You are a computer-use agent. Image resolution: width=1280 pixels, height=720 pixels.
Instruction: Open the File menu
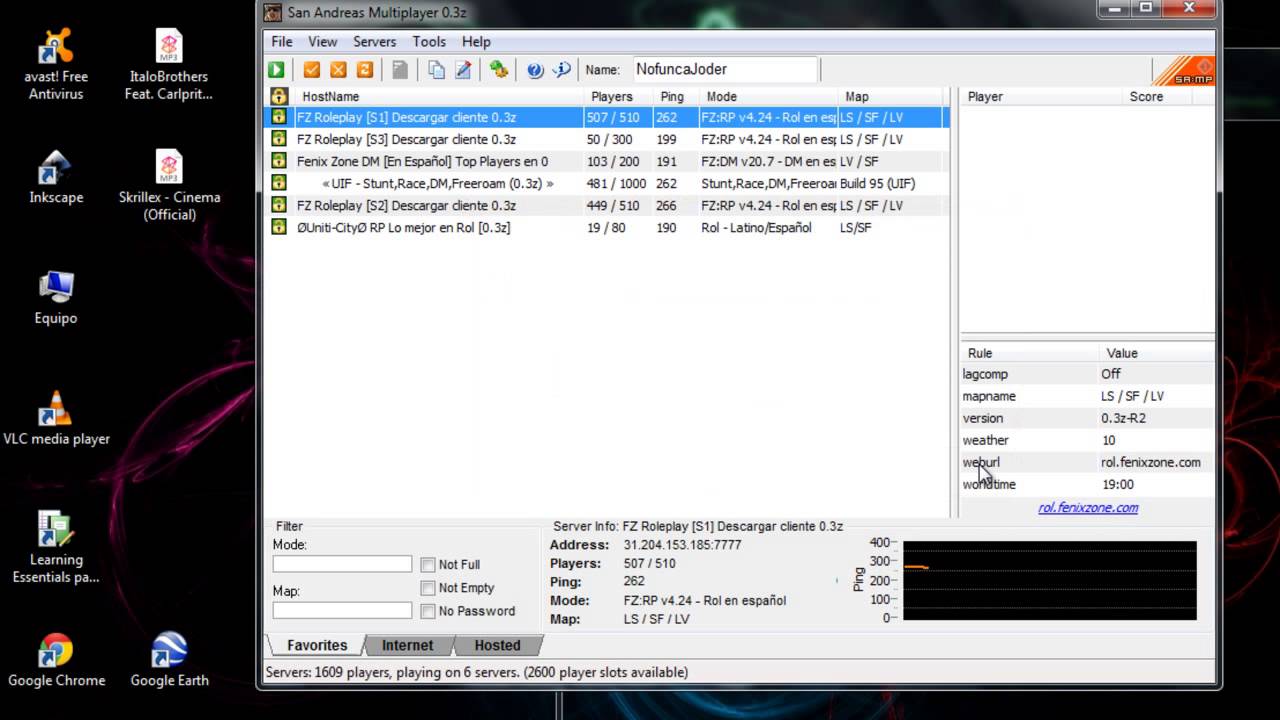(282, 41)
